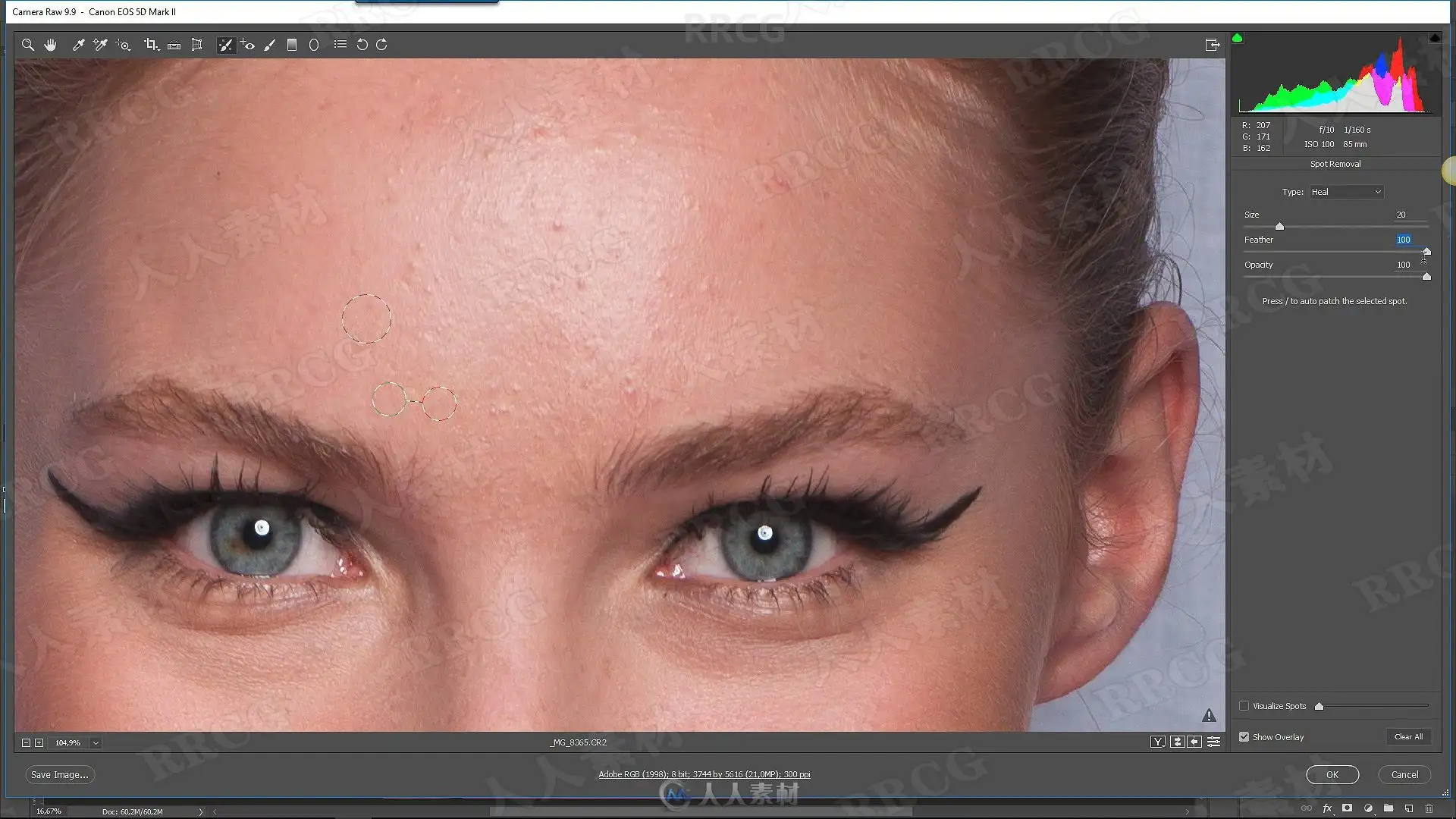Select the Crop tool
This screenshot has height=819, width=1456.
[151, 45]
